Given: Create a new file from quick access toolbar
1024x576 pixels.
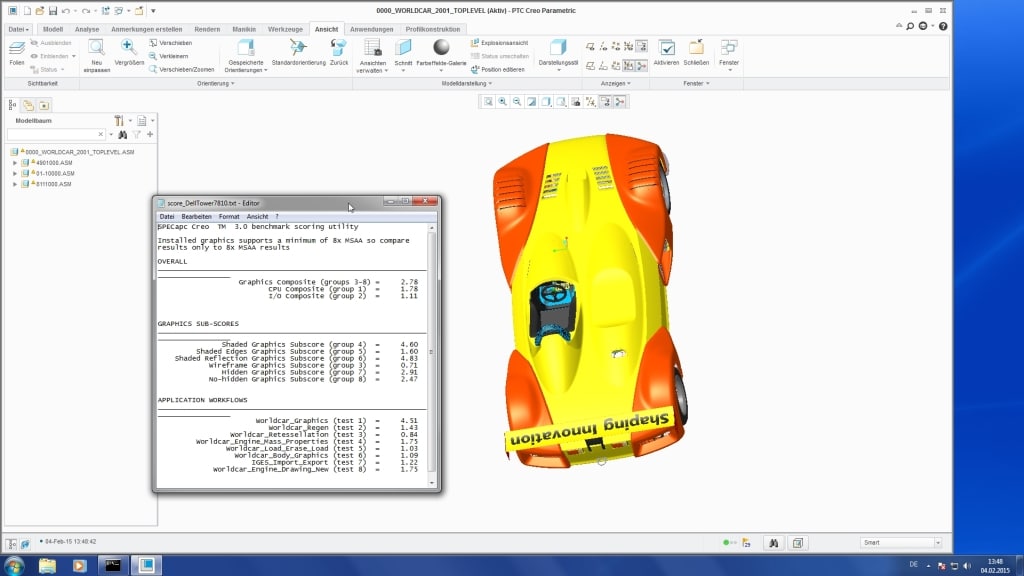Looking at the screenshot, I should [27, 10].
